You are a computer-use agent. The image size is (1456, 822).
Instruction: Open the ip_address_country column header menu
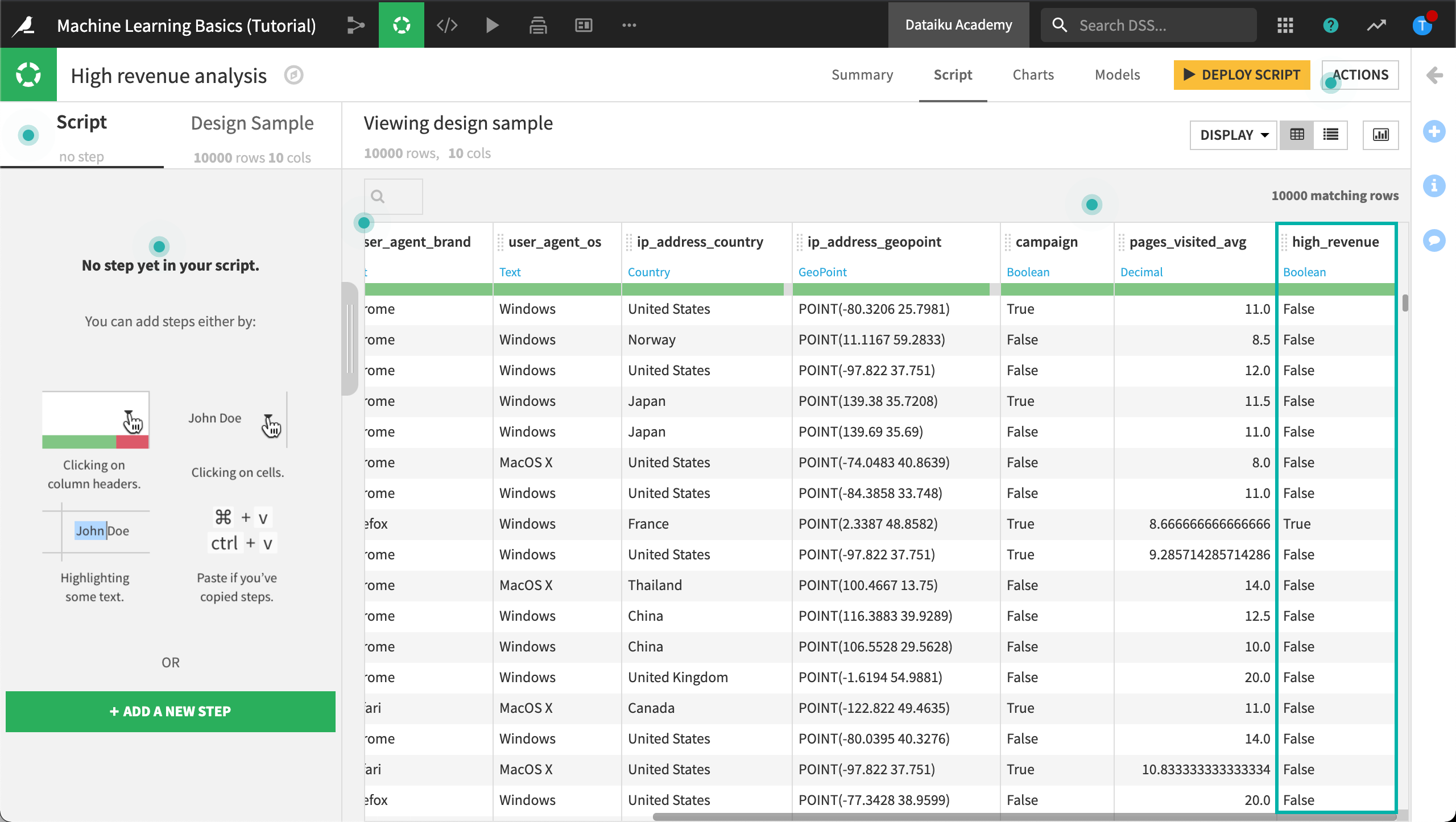(x=700, y=242)
